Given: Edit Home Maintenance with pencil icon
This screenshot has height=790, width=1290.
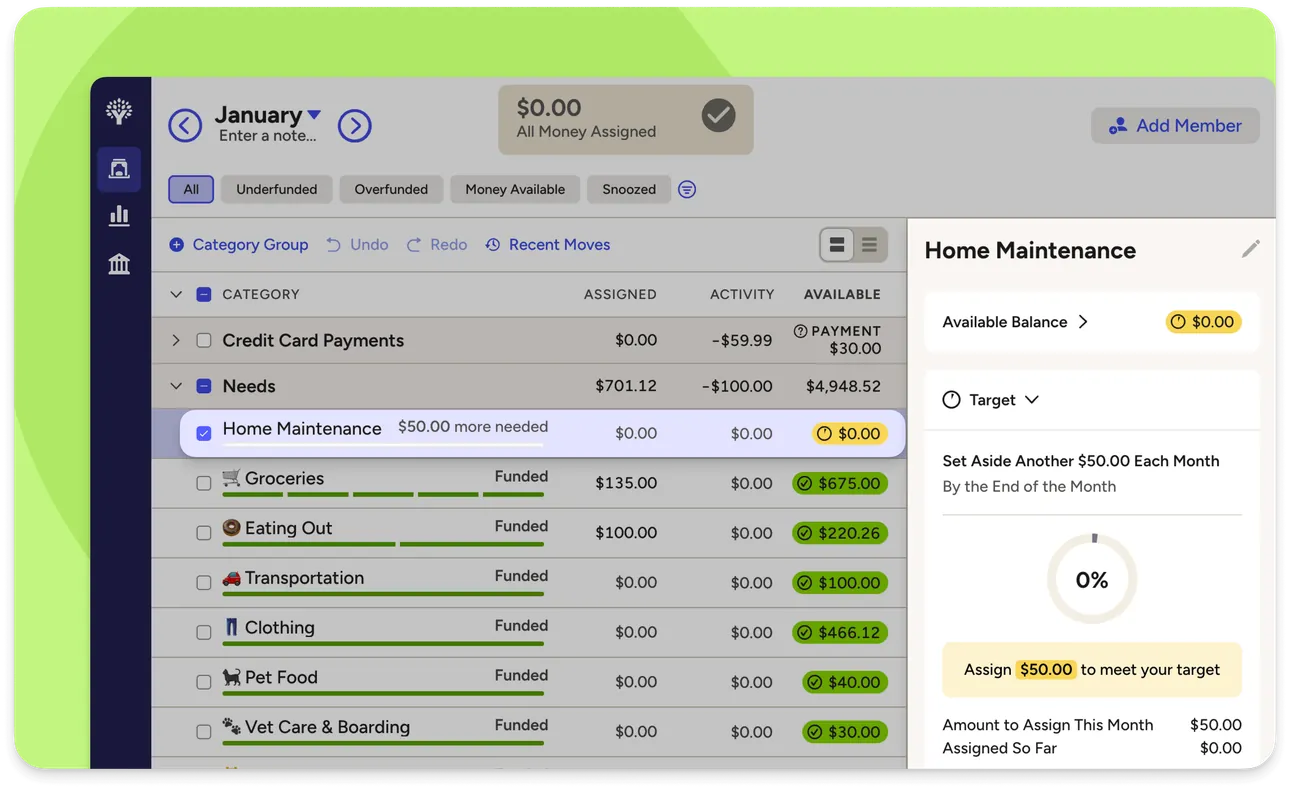Looking at the screenshot, I should [1251, 249].
